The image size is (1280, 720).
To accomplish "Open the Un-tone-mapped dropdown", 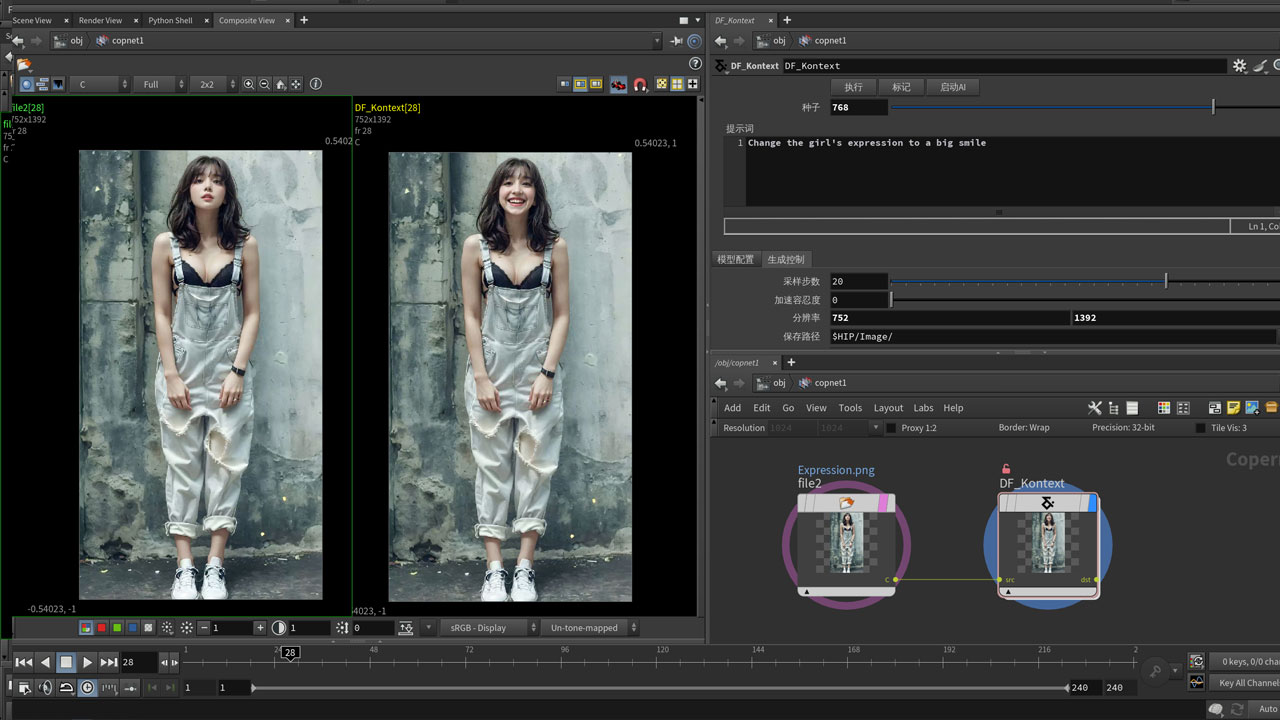I will tap(590, 628).
